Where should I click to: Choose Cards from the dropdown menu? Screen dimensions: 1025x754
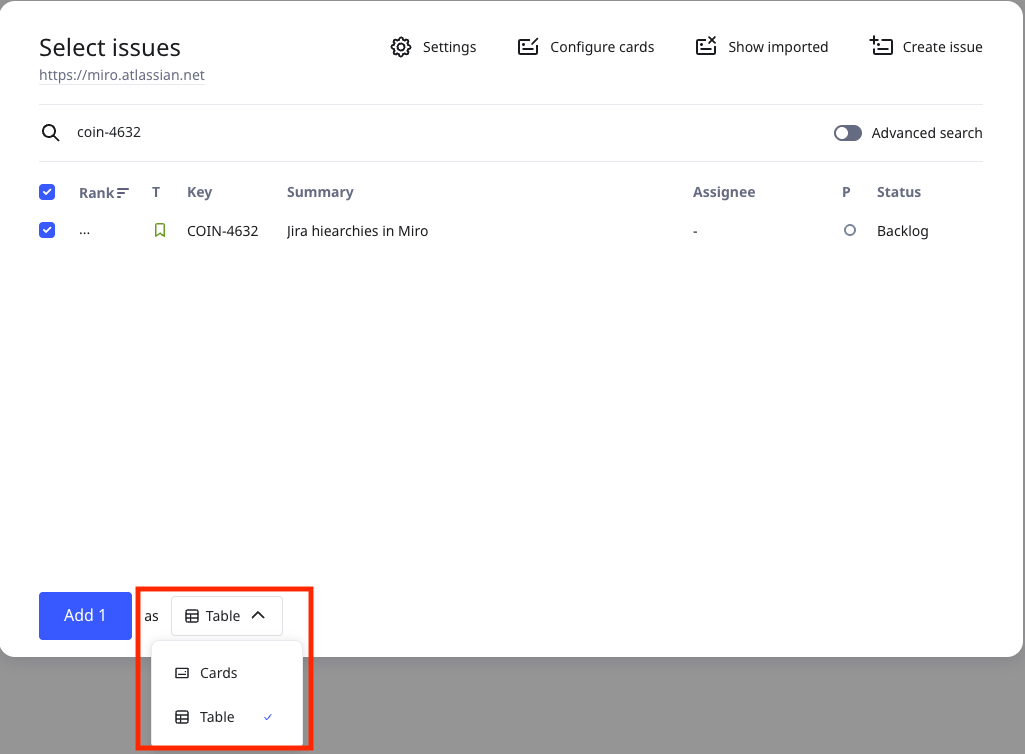[x=218, y=673]
